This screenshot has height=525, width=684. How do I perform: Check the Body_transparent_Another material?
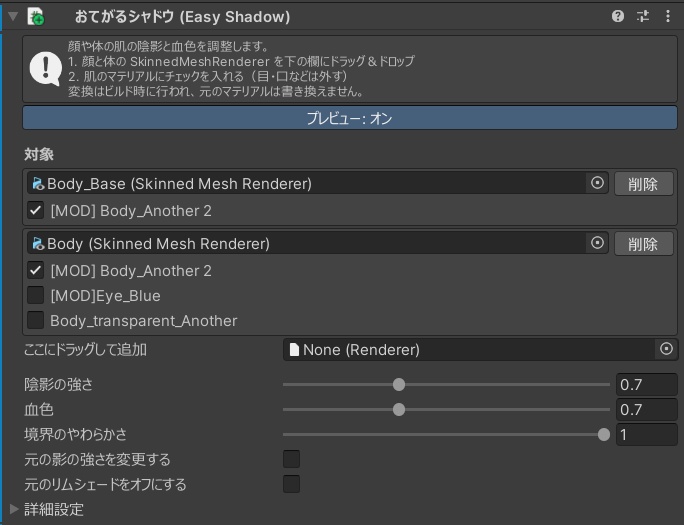pos(35,320)
